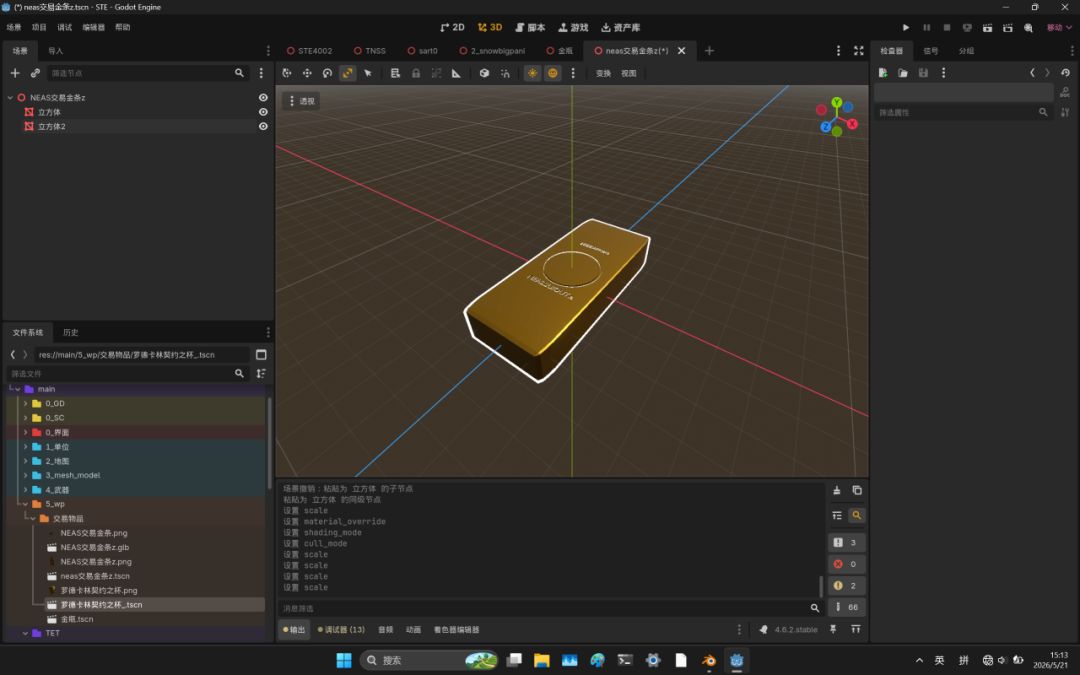
Task: Collapse duplicate messages icon in output panel
Action: 837,515
